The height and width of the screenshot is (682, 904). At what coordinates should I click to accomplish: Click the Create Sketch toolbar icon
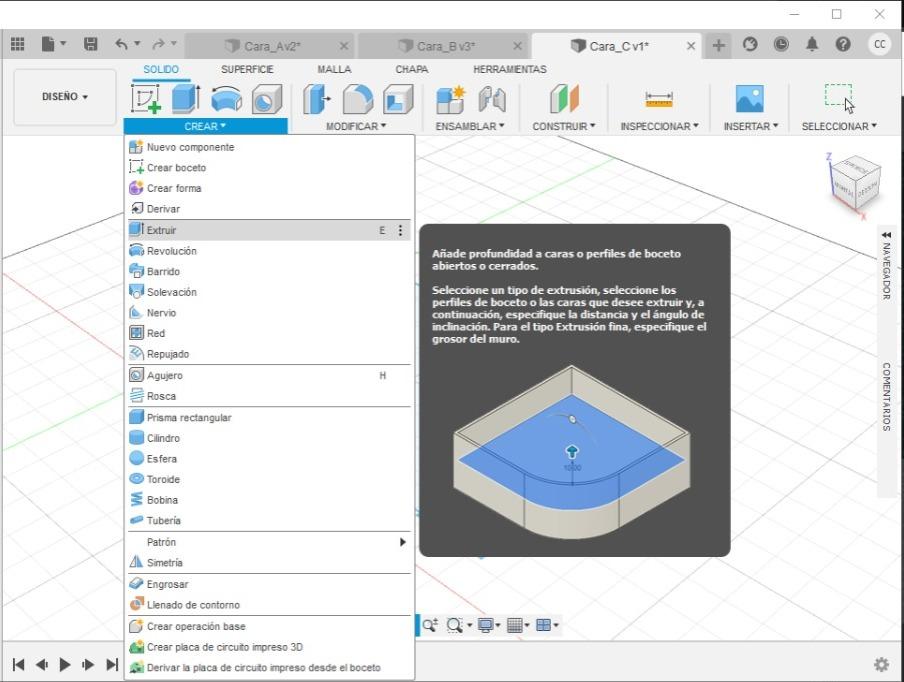(146, 99)
